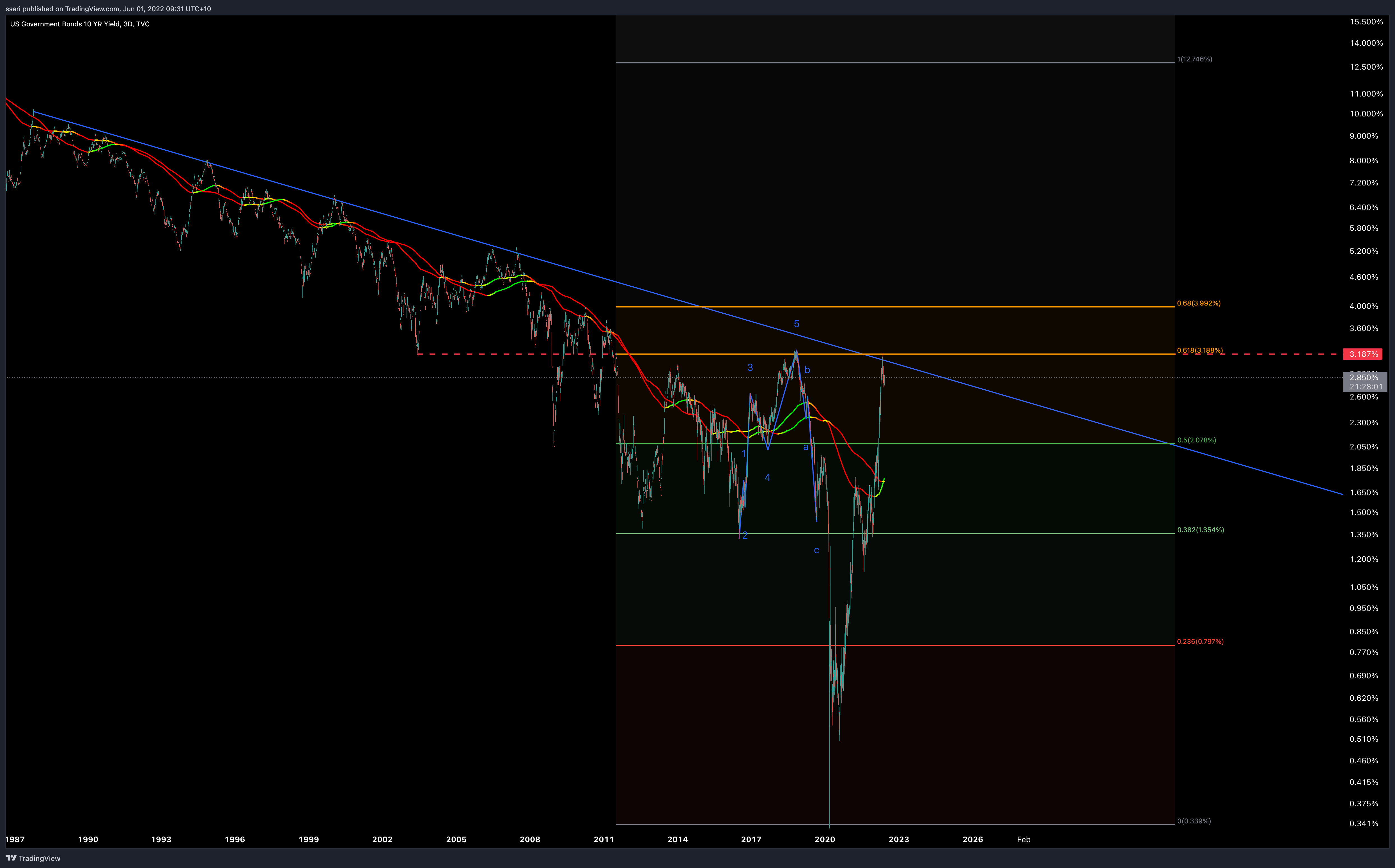Click 2011 on the time axis

604,839
